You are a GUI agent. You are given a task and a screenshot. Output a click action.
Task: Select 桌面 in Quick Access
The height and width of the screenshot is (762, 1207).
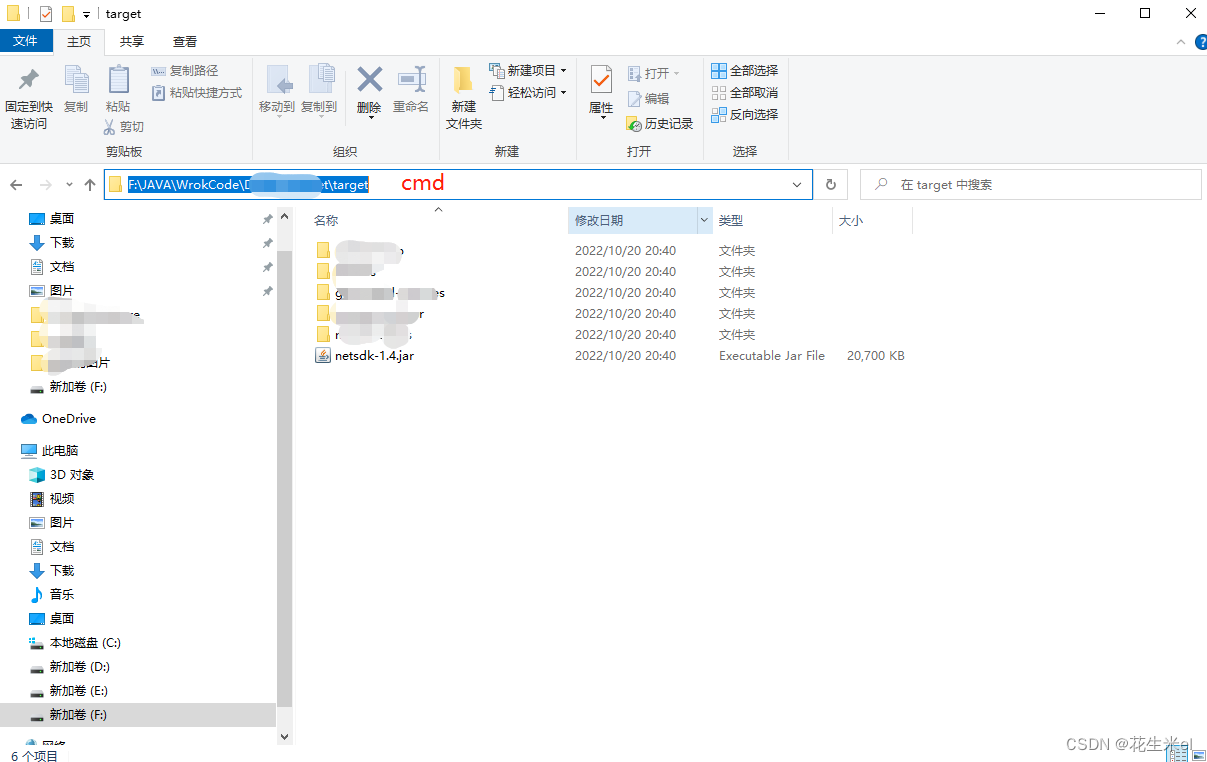point(62,219)
